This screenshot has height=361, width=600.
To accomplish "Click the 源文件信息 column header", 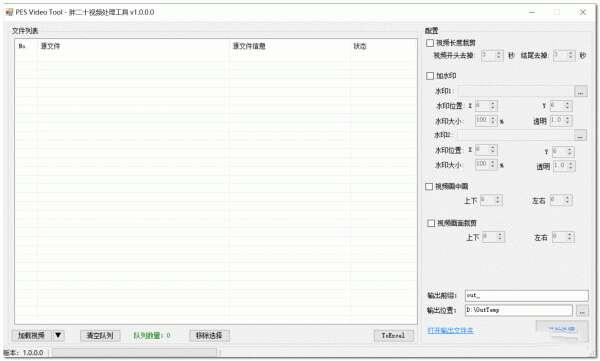I will click(x=289, y=46).
